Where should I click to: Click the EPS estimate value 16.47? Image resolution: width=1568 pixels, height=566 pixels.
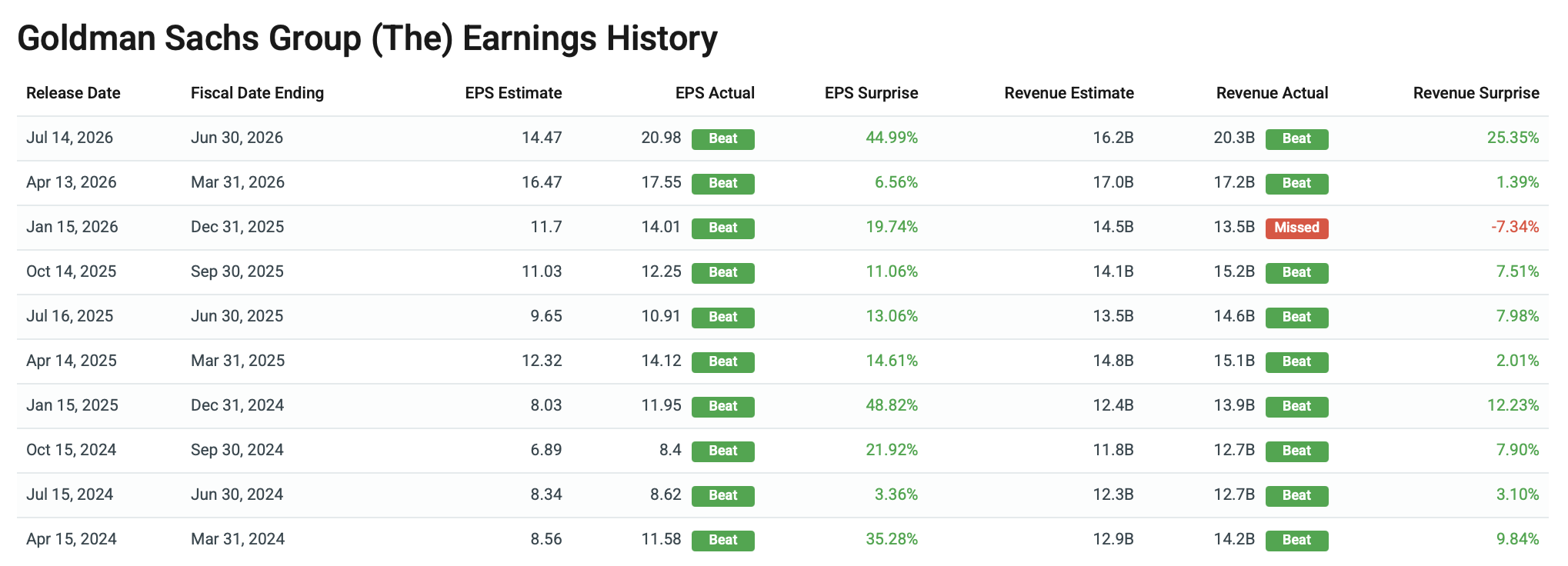[x=542, y=182]
